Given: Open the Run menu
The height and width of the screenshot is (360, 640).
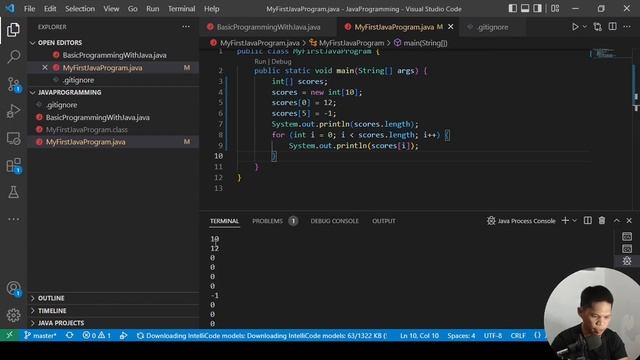Looking at the screenshot, I should [x=153, y=9].
